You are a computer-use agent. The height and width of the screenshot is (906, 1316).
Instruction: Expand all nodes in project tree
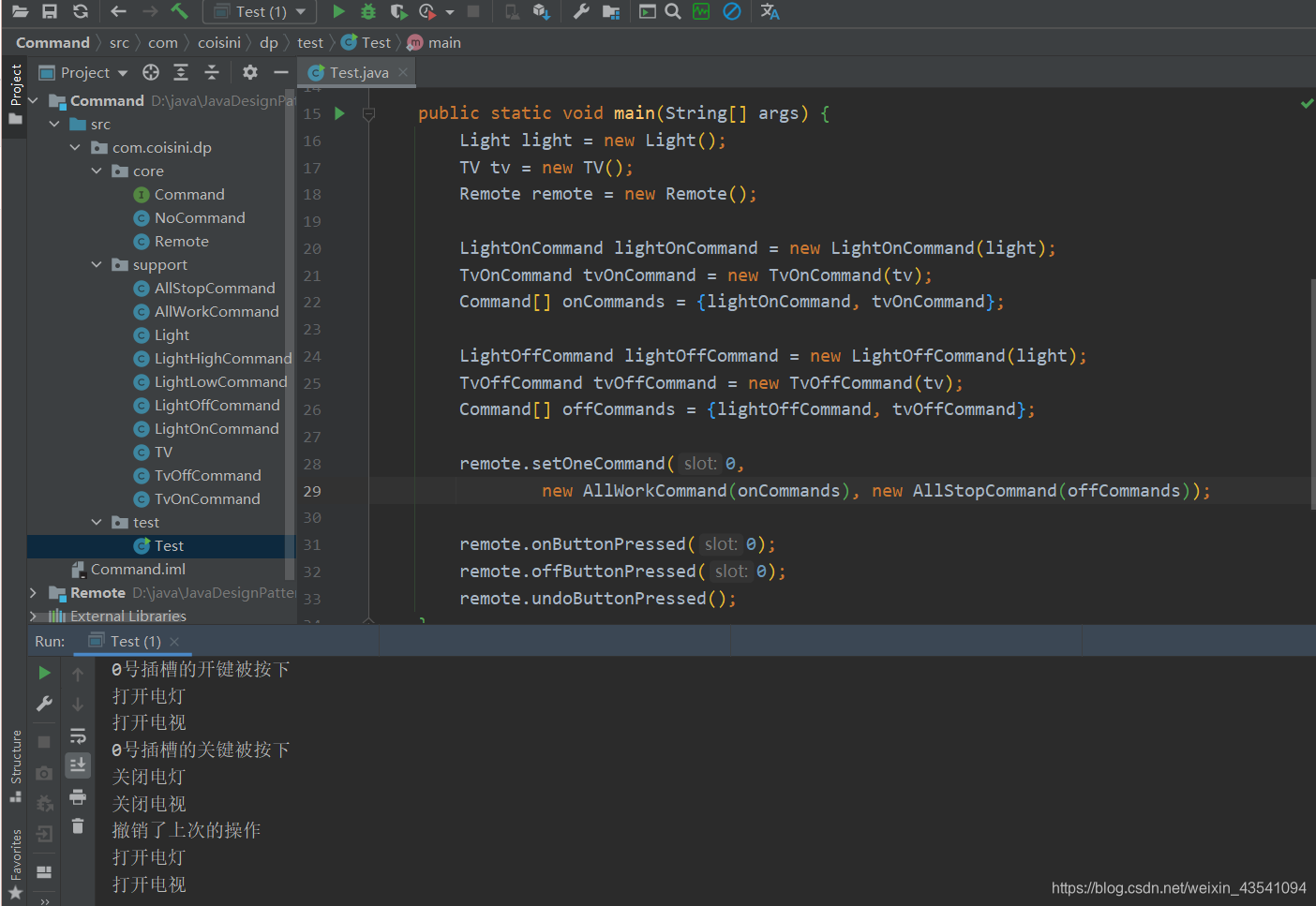tap(181, 72)
